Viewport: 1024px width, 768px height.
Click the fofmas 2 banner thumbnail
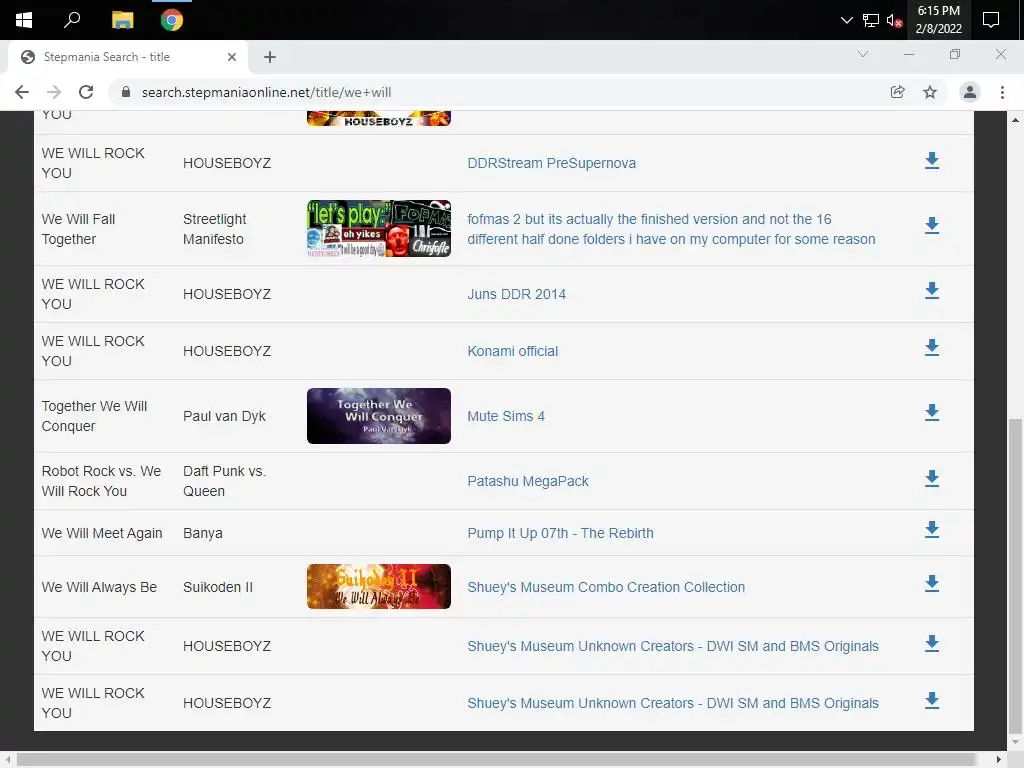coord(379,229)
